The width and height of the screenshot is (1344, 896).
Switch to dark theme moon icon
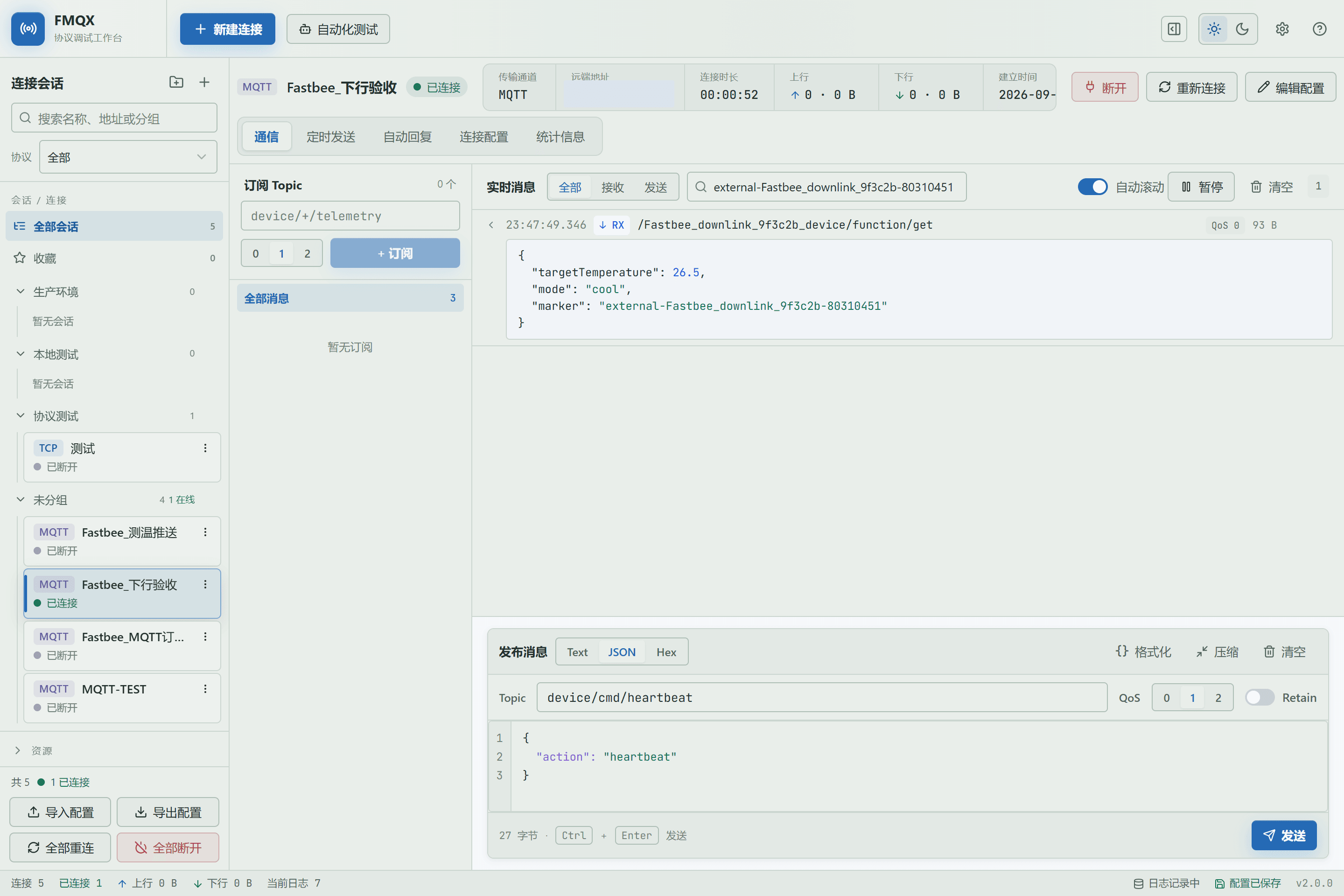click(1242, 29)
